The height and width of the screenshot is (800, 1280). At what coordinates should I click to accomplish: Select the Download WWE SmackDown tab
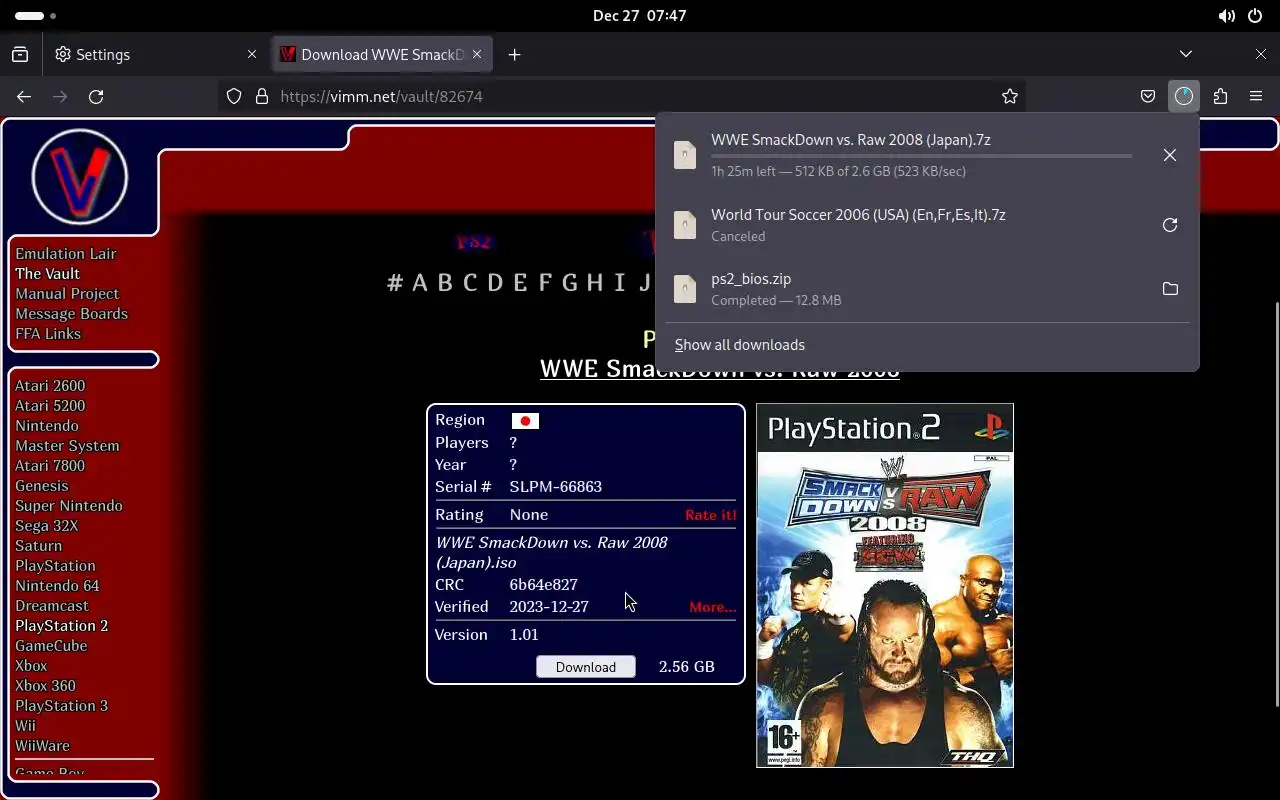(383, 54)
